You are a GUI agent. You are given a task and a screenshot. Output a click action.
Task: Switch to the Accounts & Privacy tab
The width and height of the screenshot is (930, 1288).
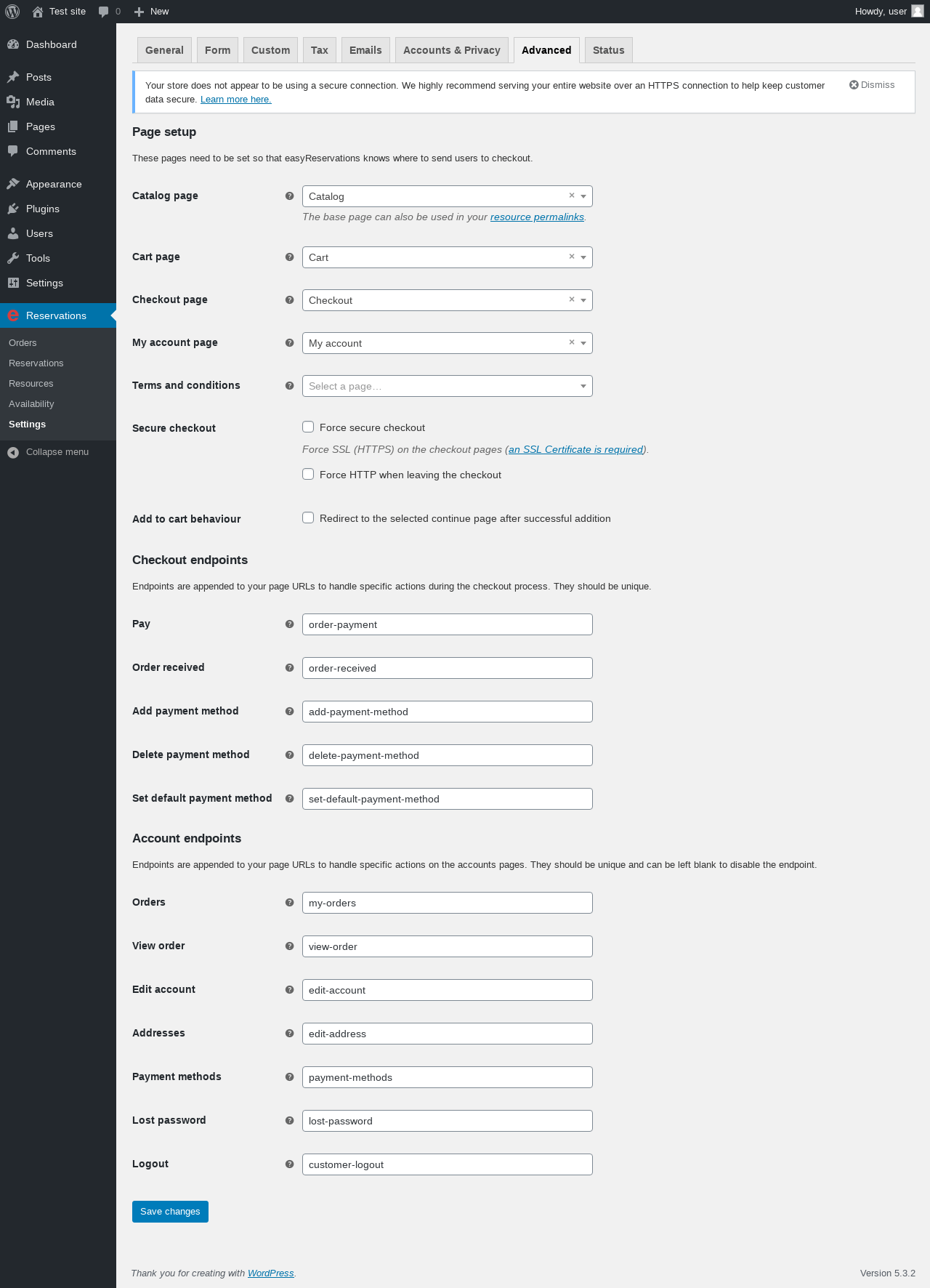[x=451, y=50]
